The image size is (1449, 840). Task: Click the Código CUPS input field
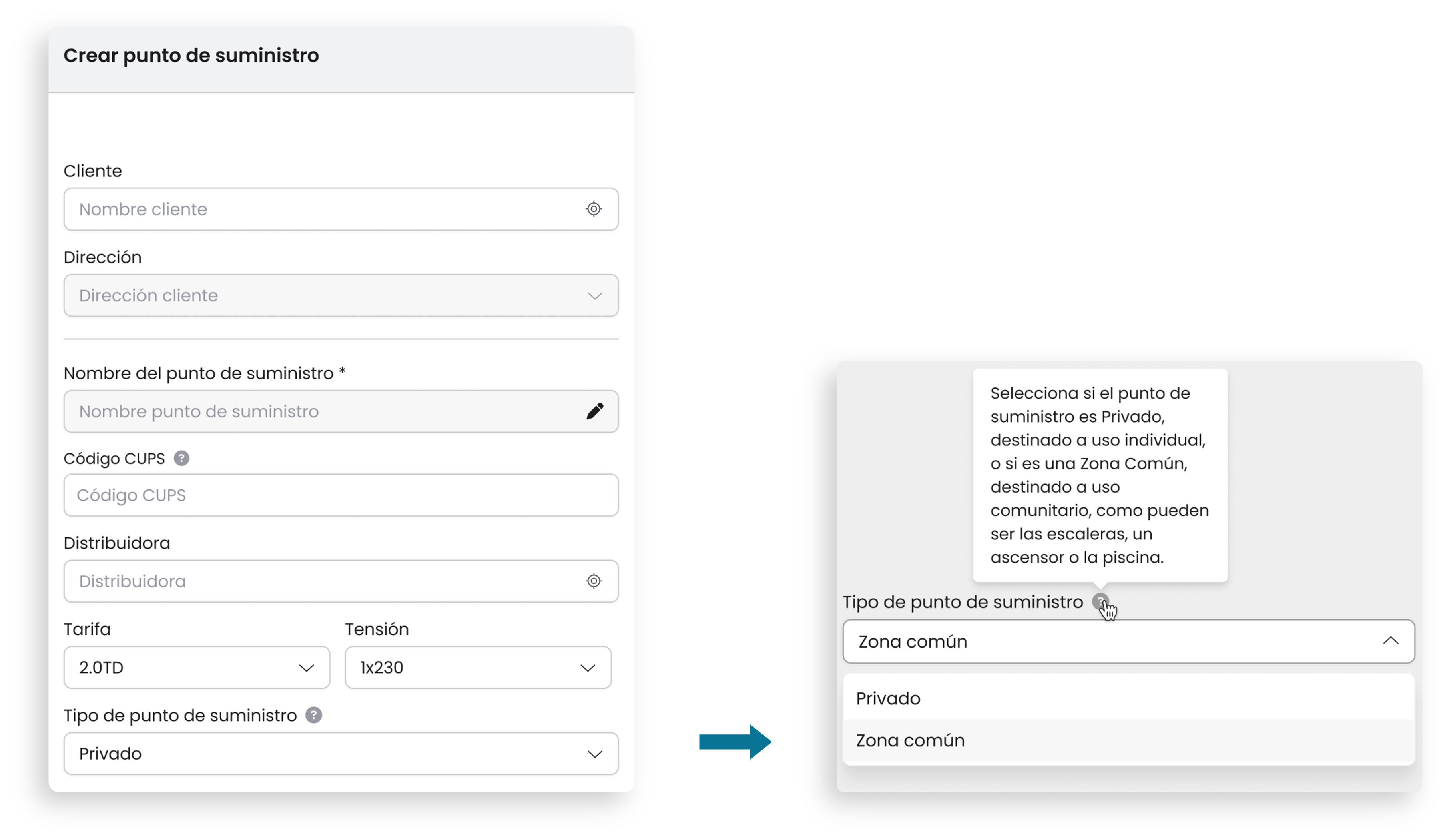click(x=341, y=495)
